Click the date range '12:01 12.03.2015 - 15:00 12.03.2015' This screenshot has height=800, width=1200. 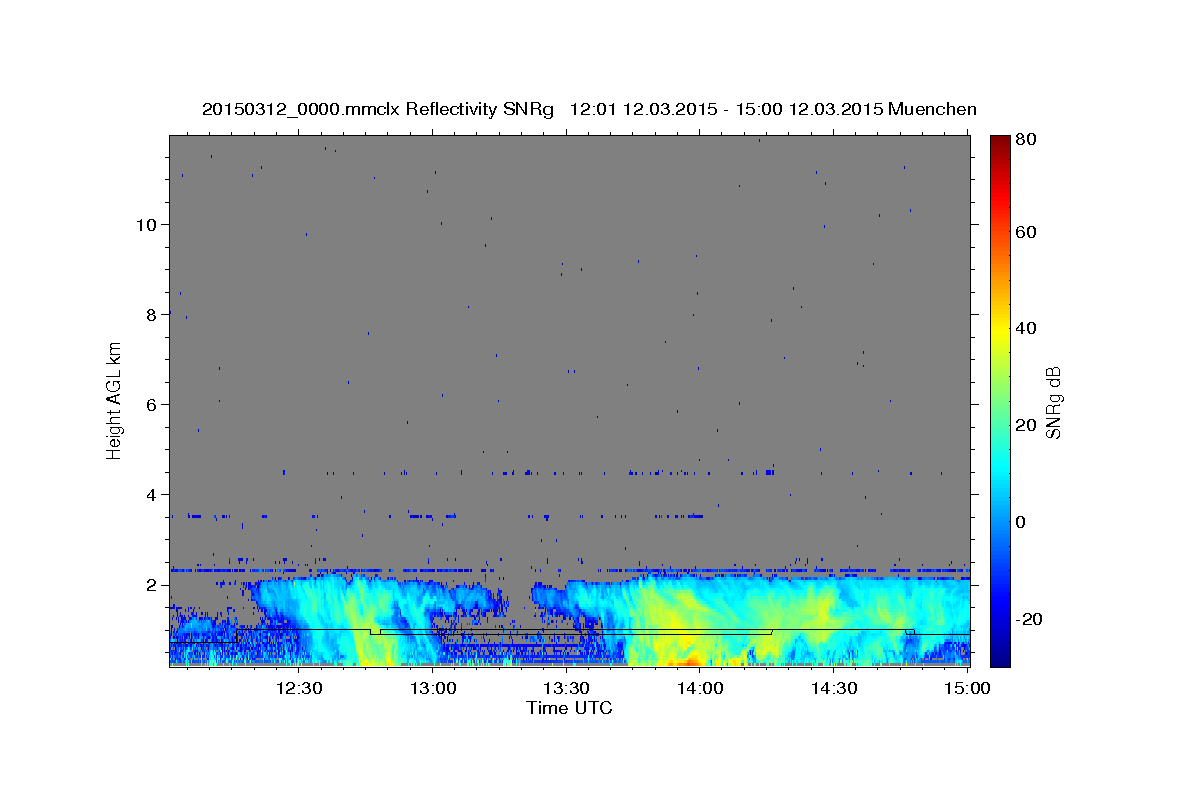point(726,109)
